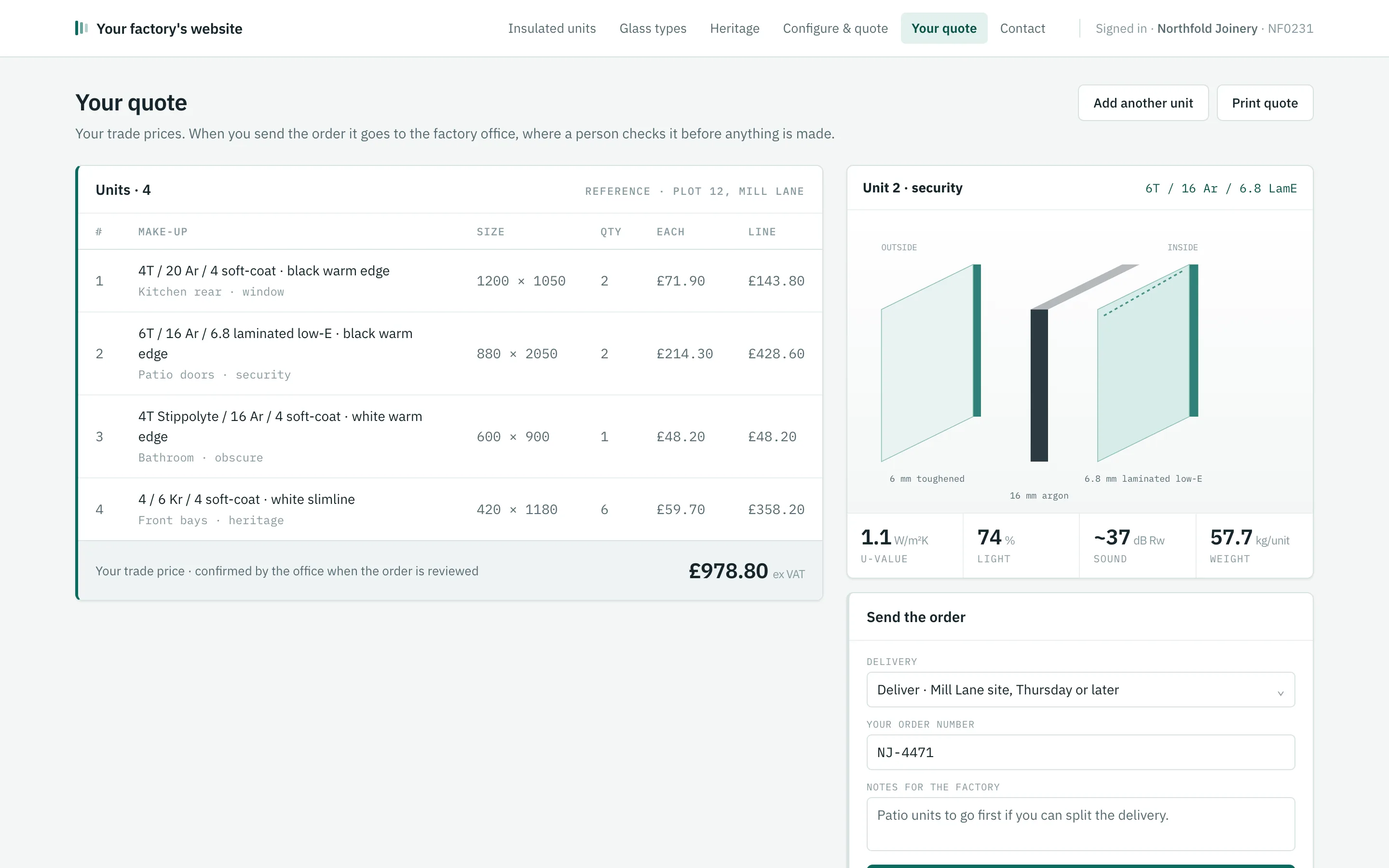Viewport: 1389px width, 868px height.
Task: Switch to the Your quote tab
Action: coord(943,28)
